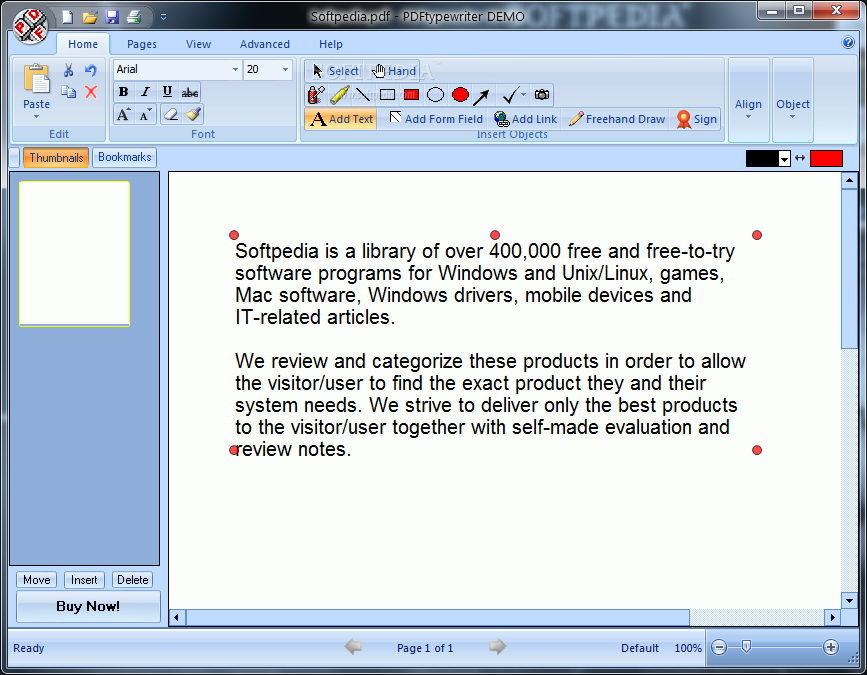
Task: Customize the quick access toolbar dropdown
Action: tap(163, 17)
